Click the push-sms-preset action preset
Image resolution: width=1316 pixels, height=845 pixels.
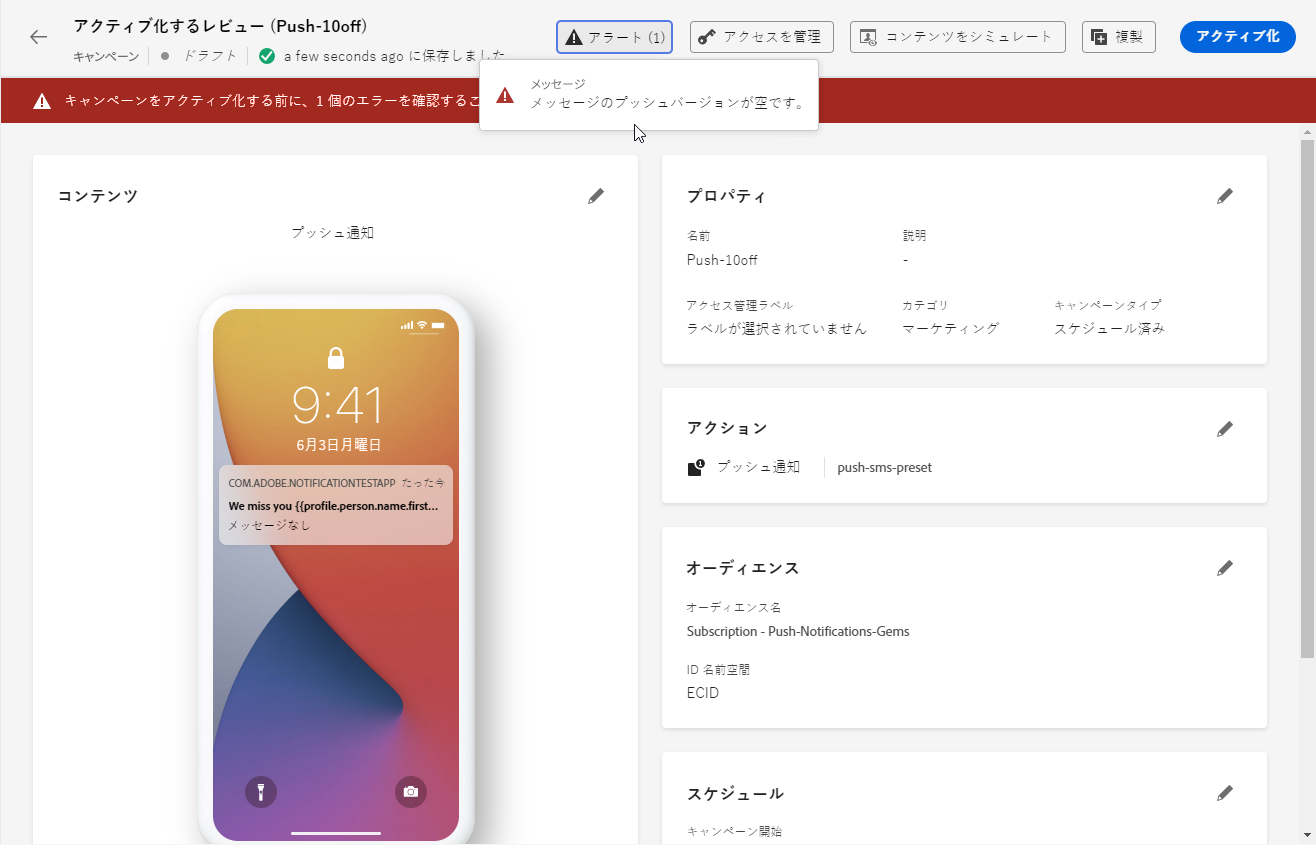coord(885,467)
